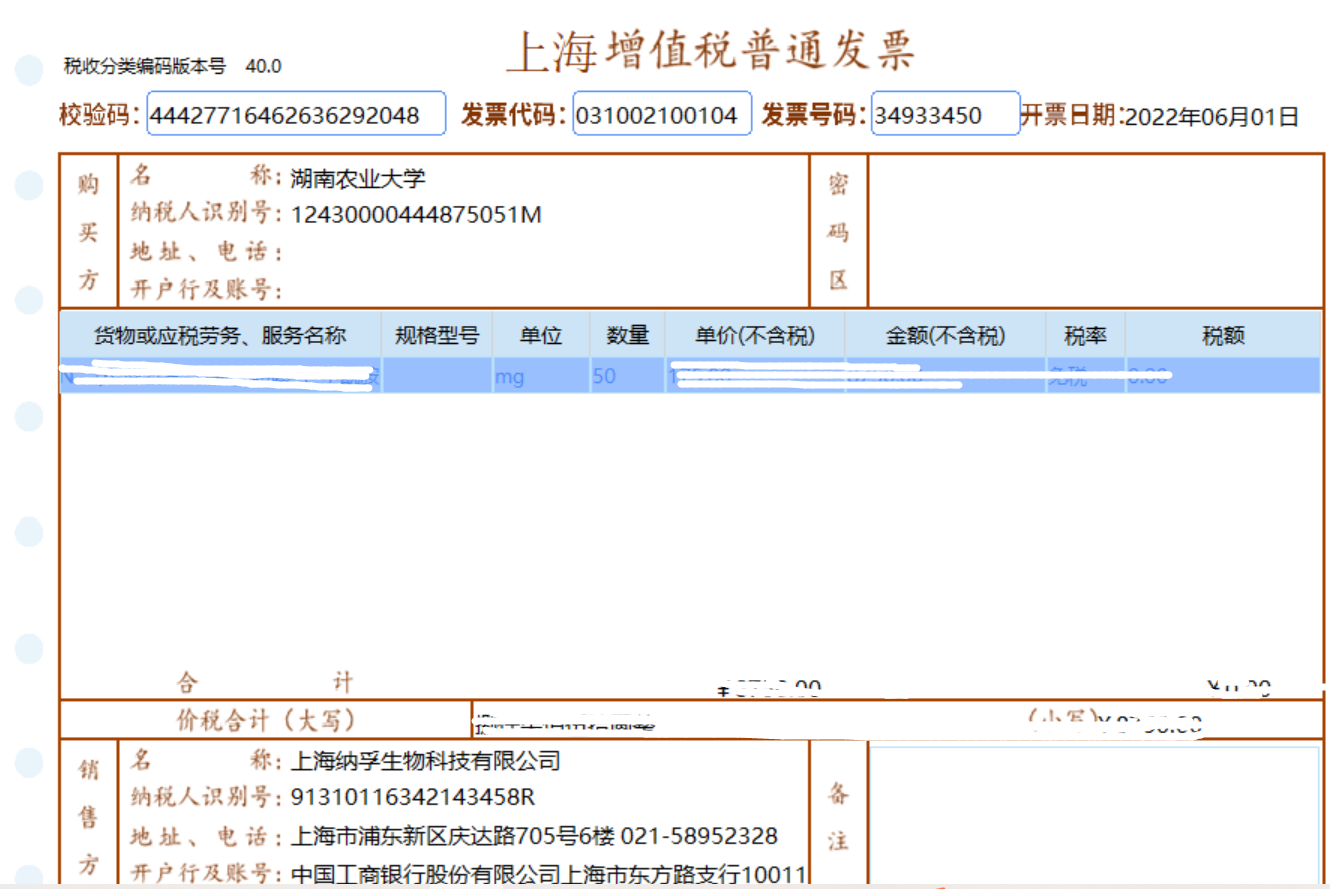Image resolution: width=1330 pixels, height=889 pixels.
Task: Select the 金额(不含税) column header
Action: (945, 336)
